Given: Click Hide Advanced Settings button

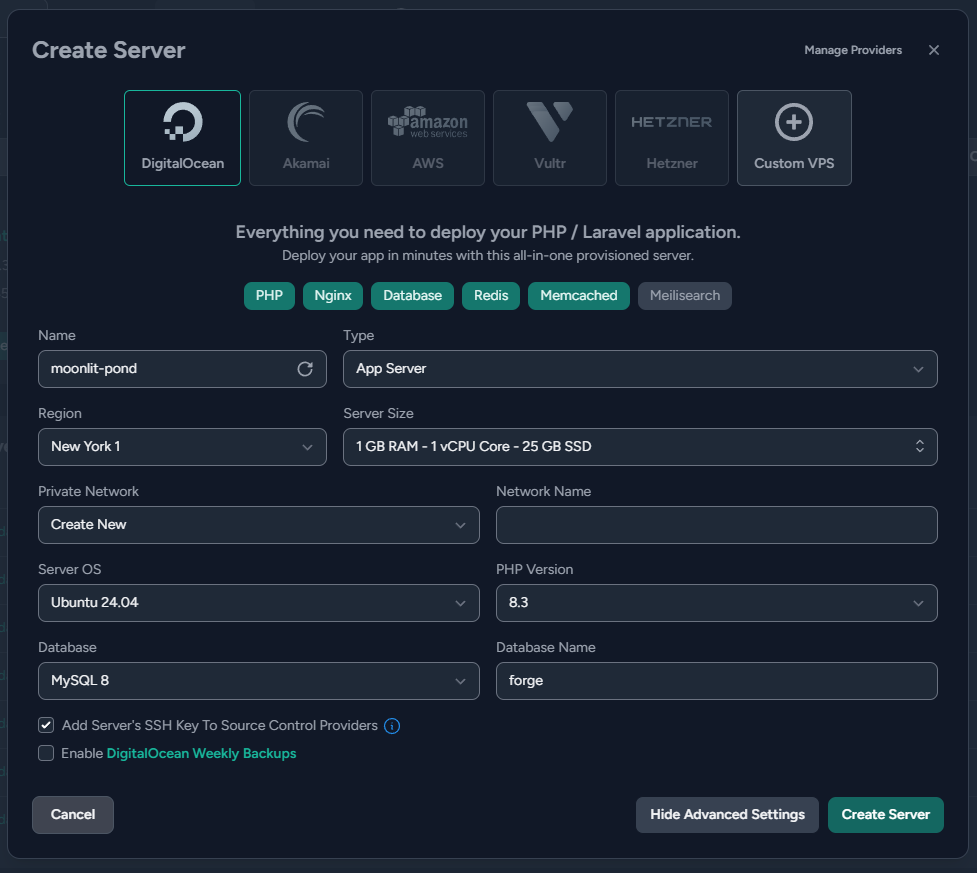Looking at the screenshot, I should [x=727, y=814].
